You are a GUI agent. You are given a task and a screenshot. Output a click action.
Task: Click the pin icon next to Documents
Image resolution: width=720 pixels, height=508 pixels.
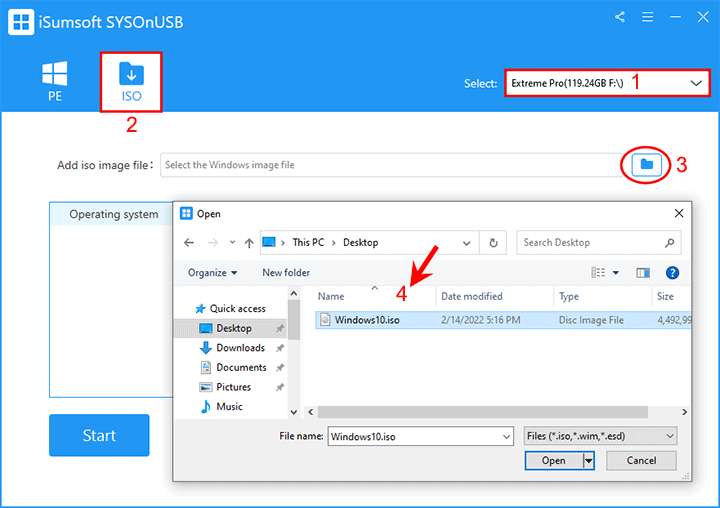280,367
